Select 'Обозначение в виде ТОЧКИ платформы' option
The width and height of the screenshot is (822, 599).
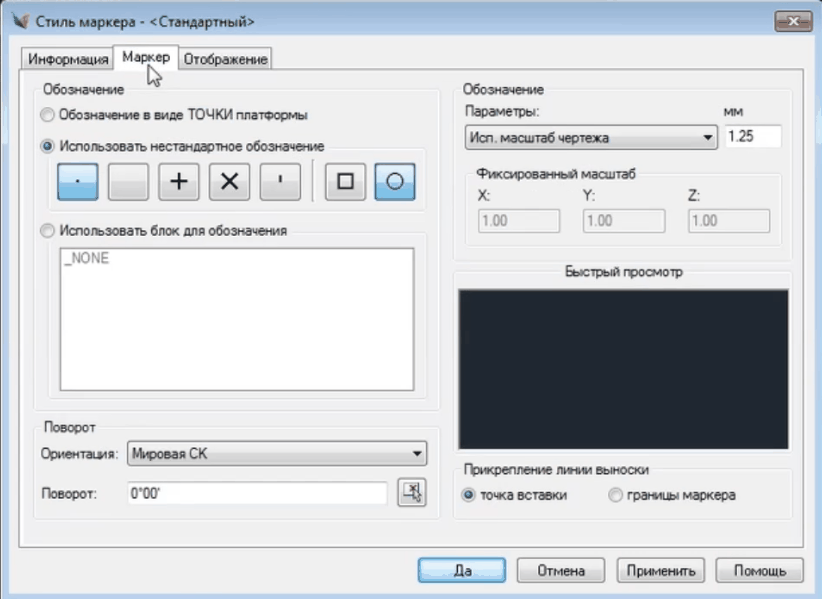48,114
